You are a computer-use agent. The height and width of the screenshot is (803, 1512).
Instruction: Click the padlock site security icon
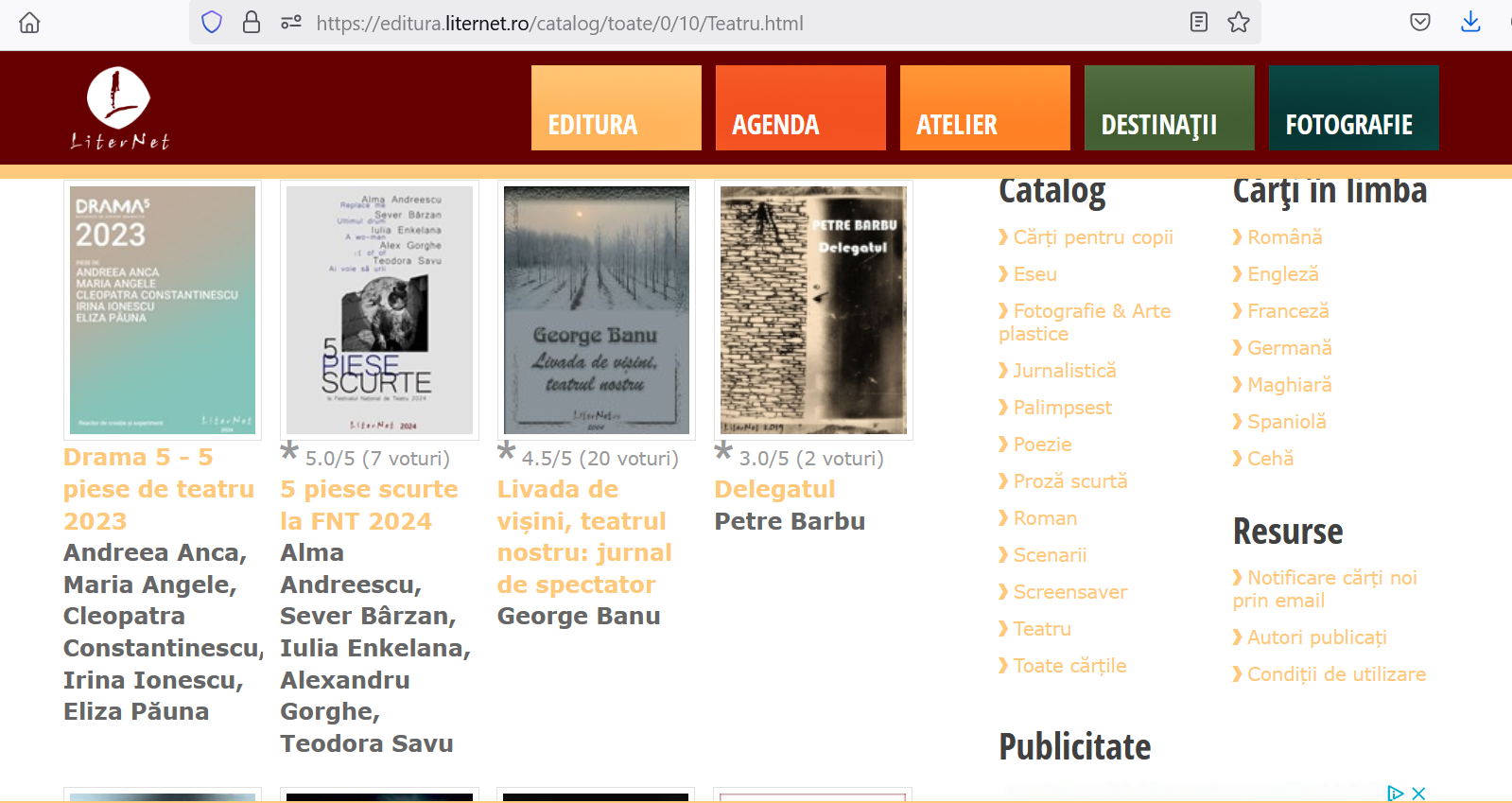coord(252,23)
